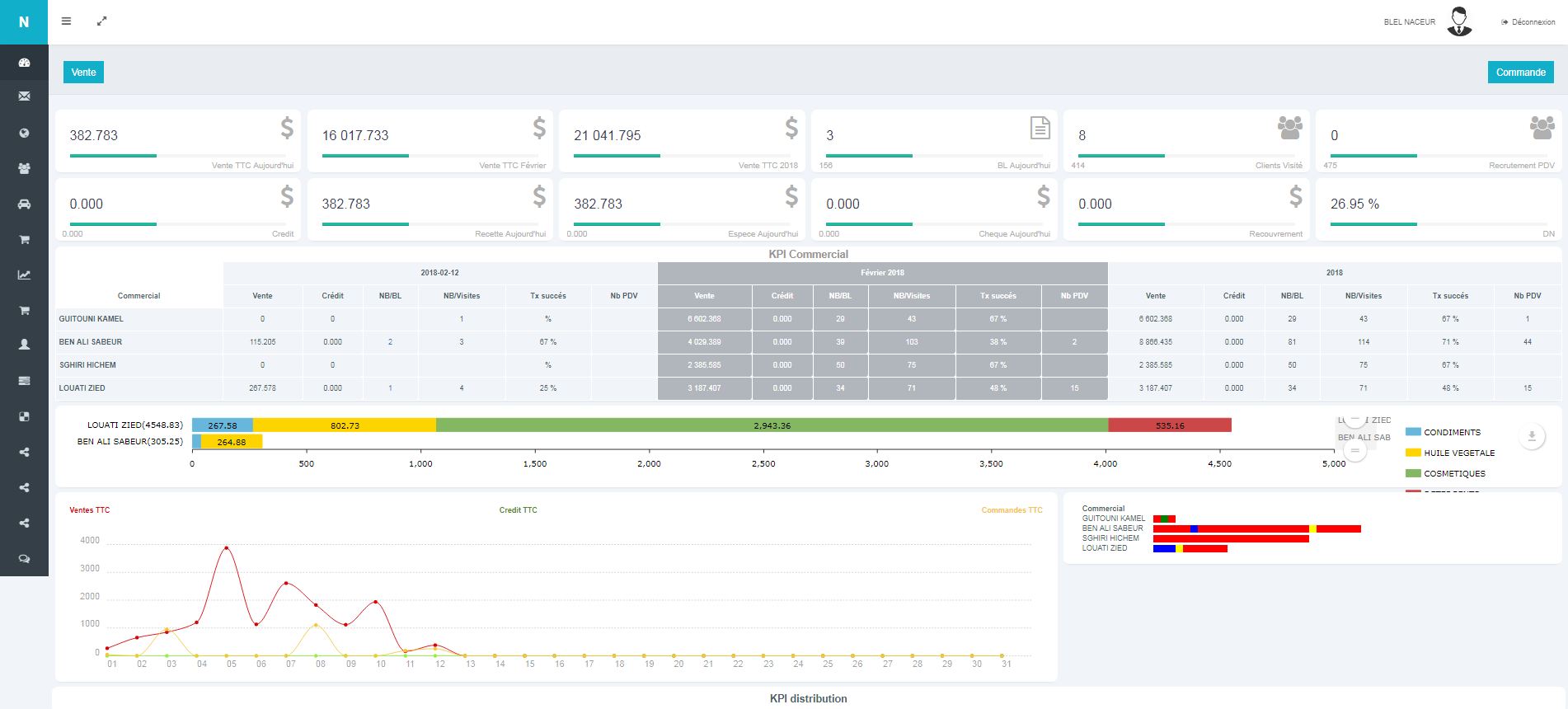
Task: Open the users group icon in sidebar
Action: [24, 168]
